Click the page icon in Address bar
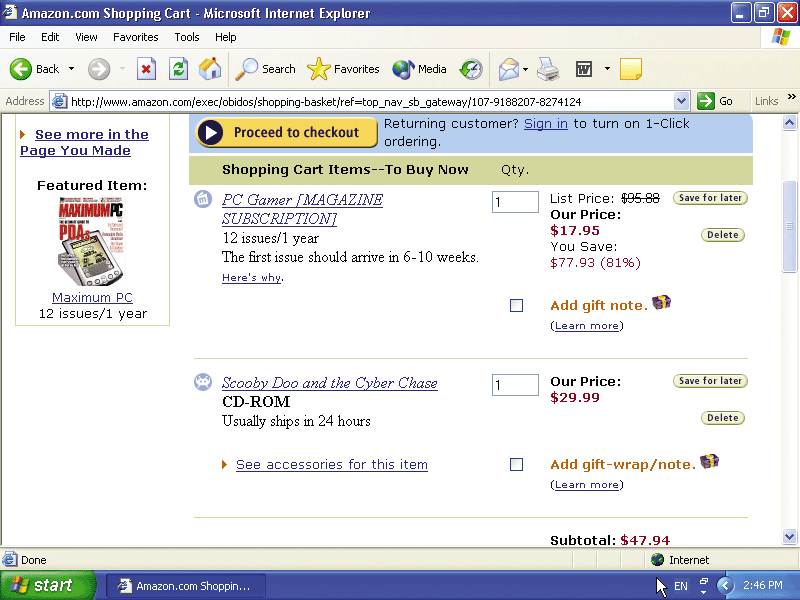Image resolution: width=800 pixels, height=600 pixels. [60, 101]
